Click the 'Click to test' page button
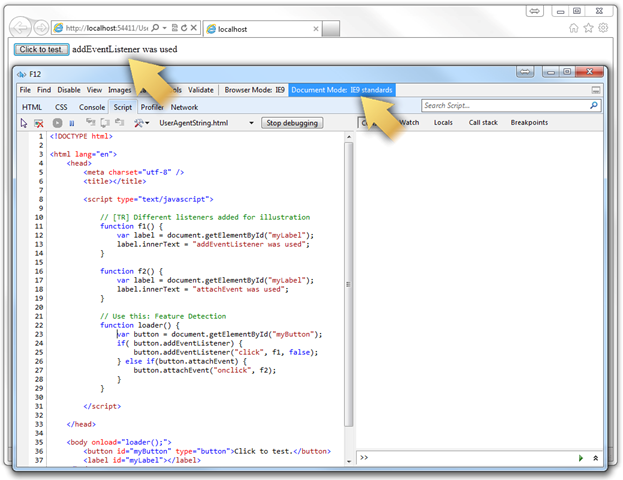Viewport: 623px width, 480px height. pos(41,49)
